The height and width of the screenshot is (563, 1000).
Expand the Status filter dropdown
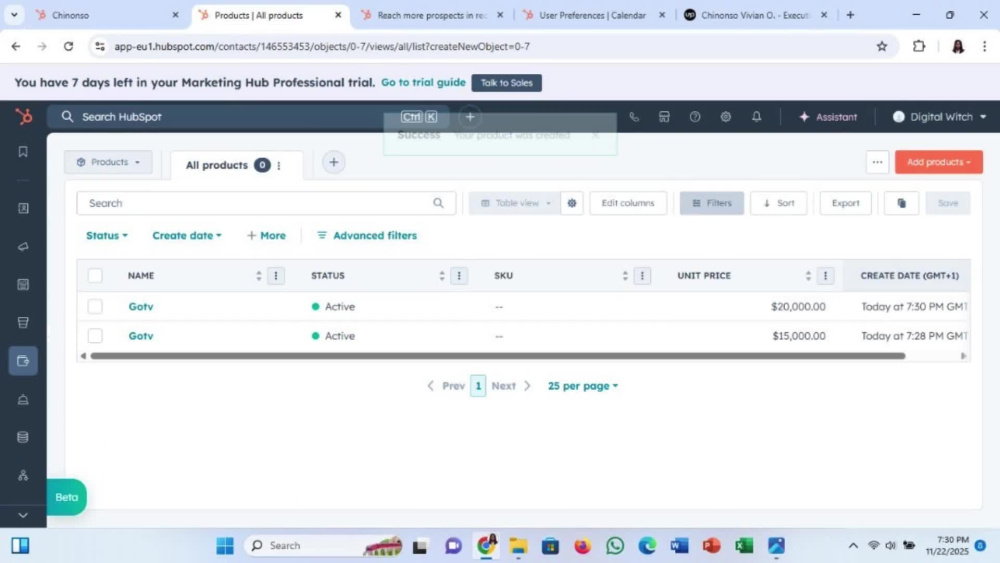pos(107,235)
